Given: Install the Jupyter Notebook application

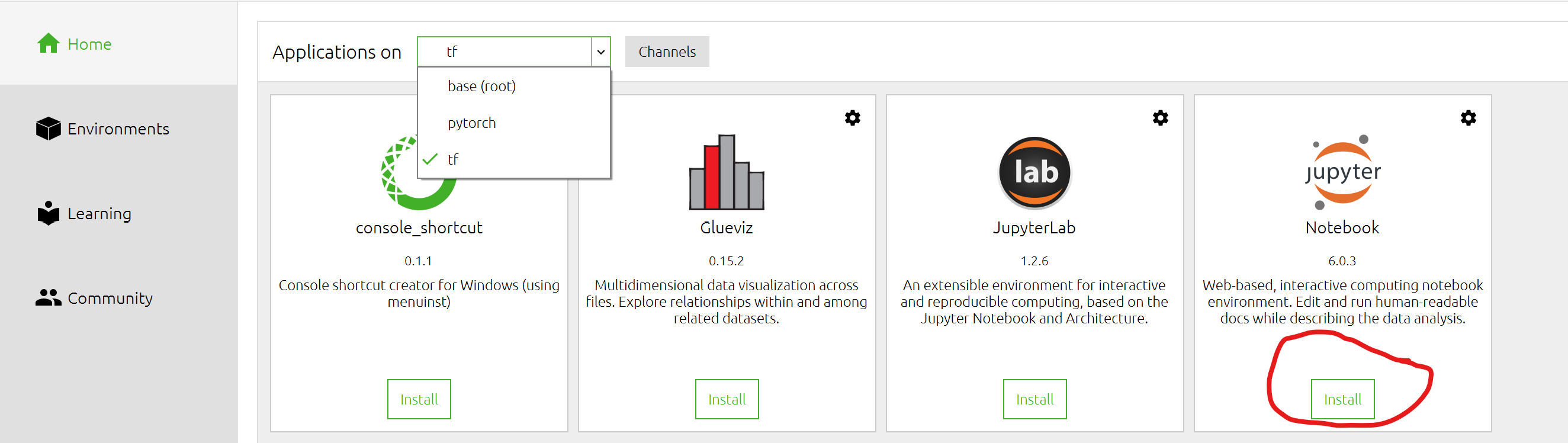Looking at the screenshot, I should [x=1342, y=399].
